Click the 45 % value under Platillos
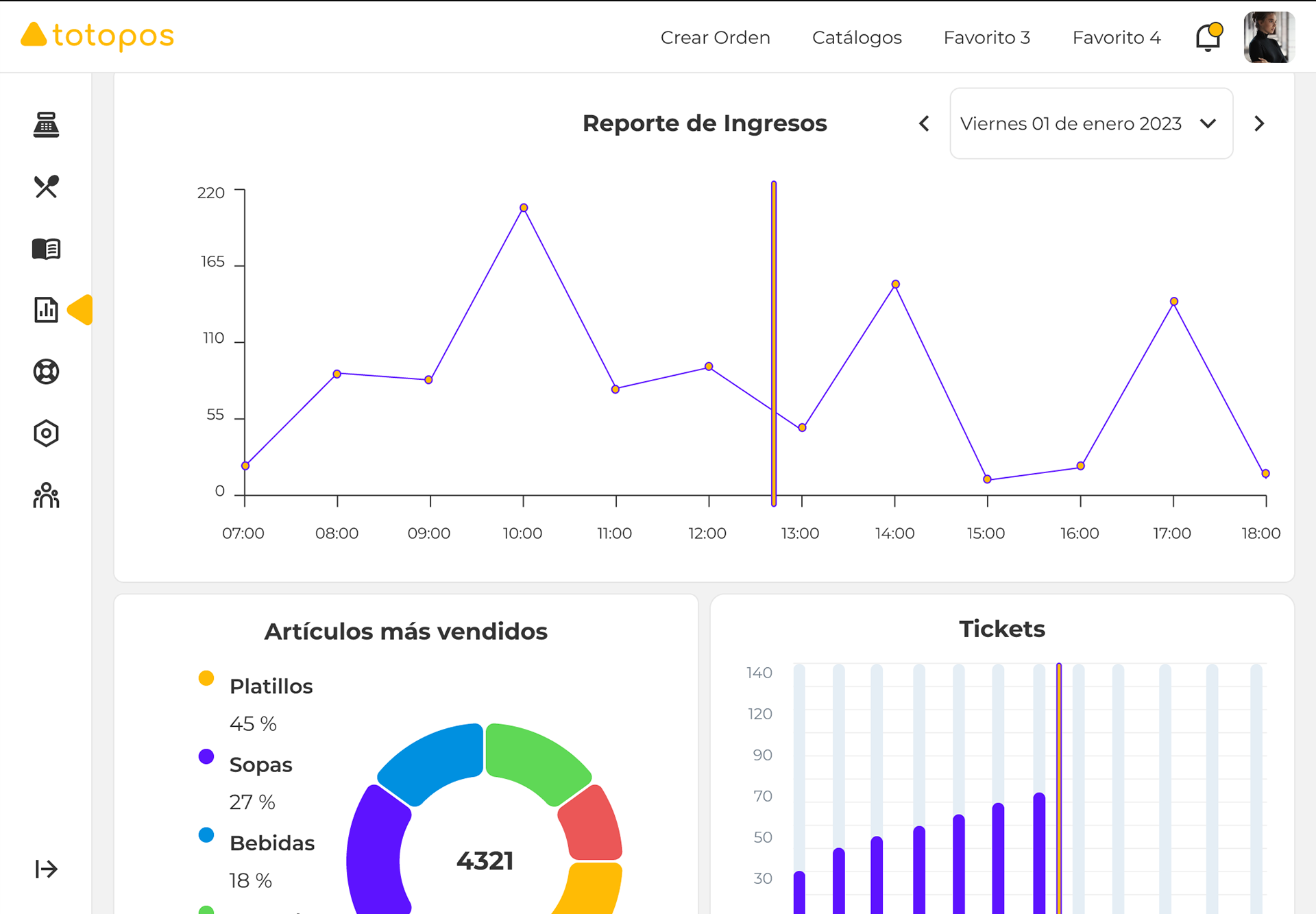The width and height of the screenshot is (1316, 914). click(x=253, y=723)
